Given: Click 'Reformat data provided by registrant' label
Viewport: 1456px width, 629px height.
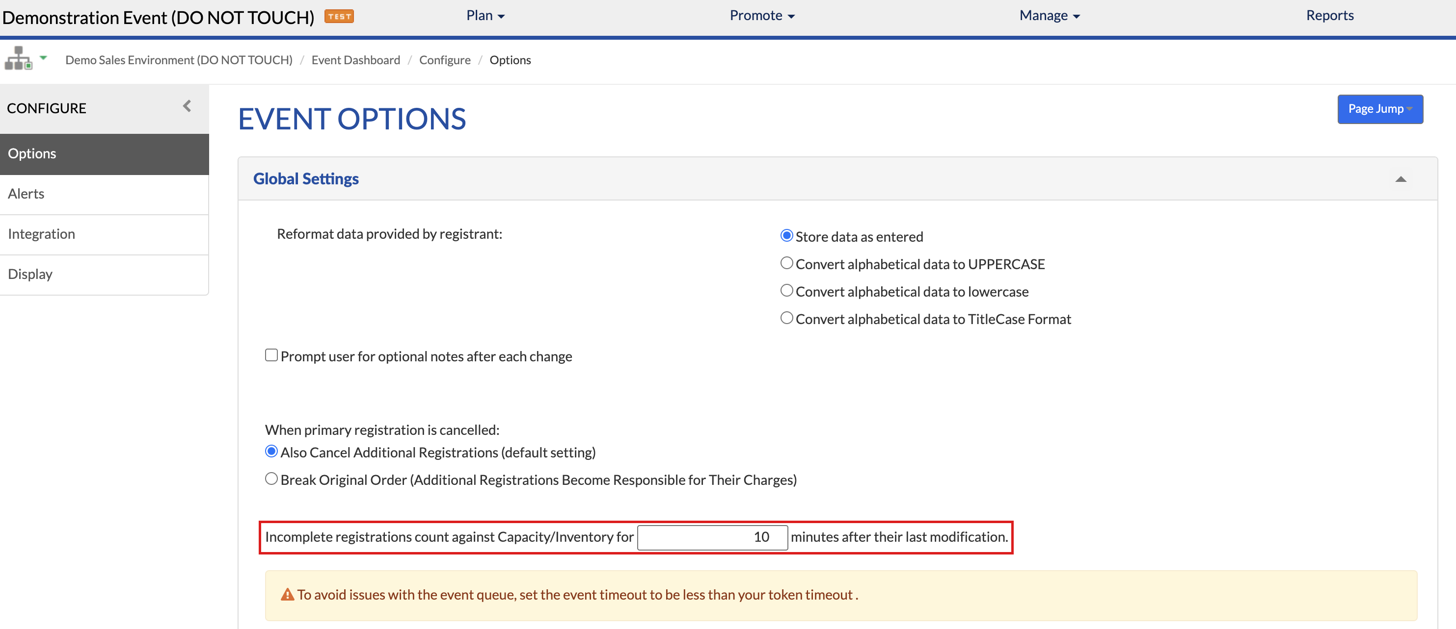Looking at the screenshot, I should click(390, 234).
